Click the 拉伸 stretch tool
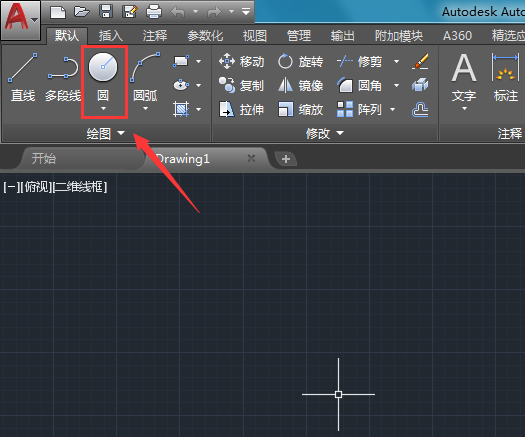The image size is (525, 437). [241, 110]
